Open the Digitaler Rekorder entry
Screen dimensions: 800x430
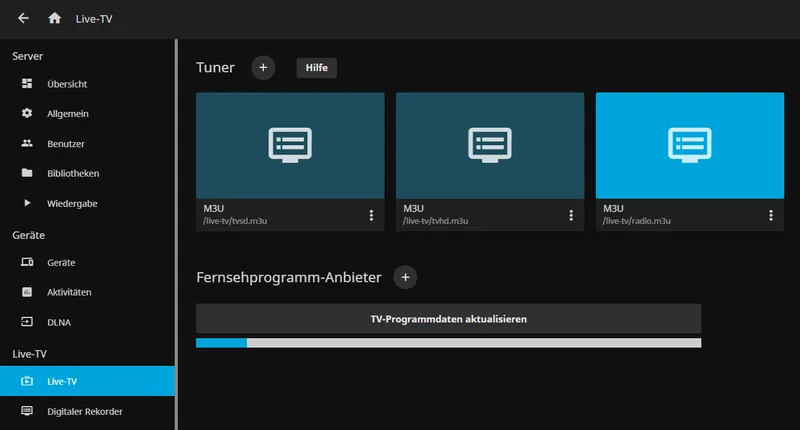tap(87, 411)
